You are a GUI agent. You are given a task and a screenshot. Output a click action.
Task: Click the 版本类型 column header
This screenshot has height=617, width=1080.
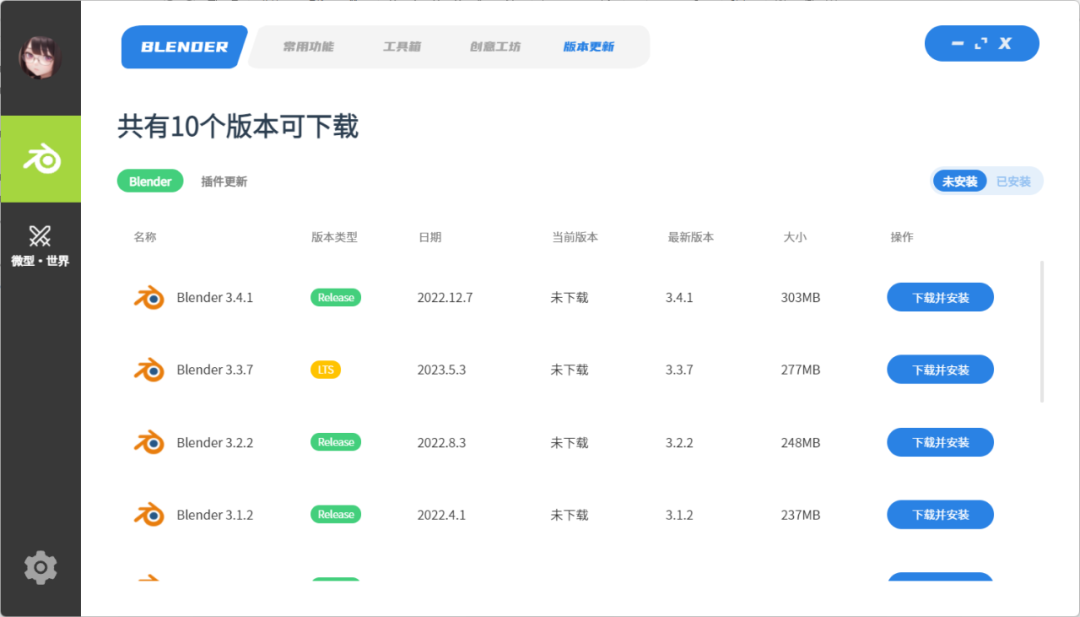pyautogui.click(x=334, y=237)
